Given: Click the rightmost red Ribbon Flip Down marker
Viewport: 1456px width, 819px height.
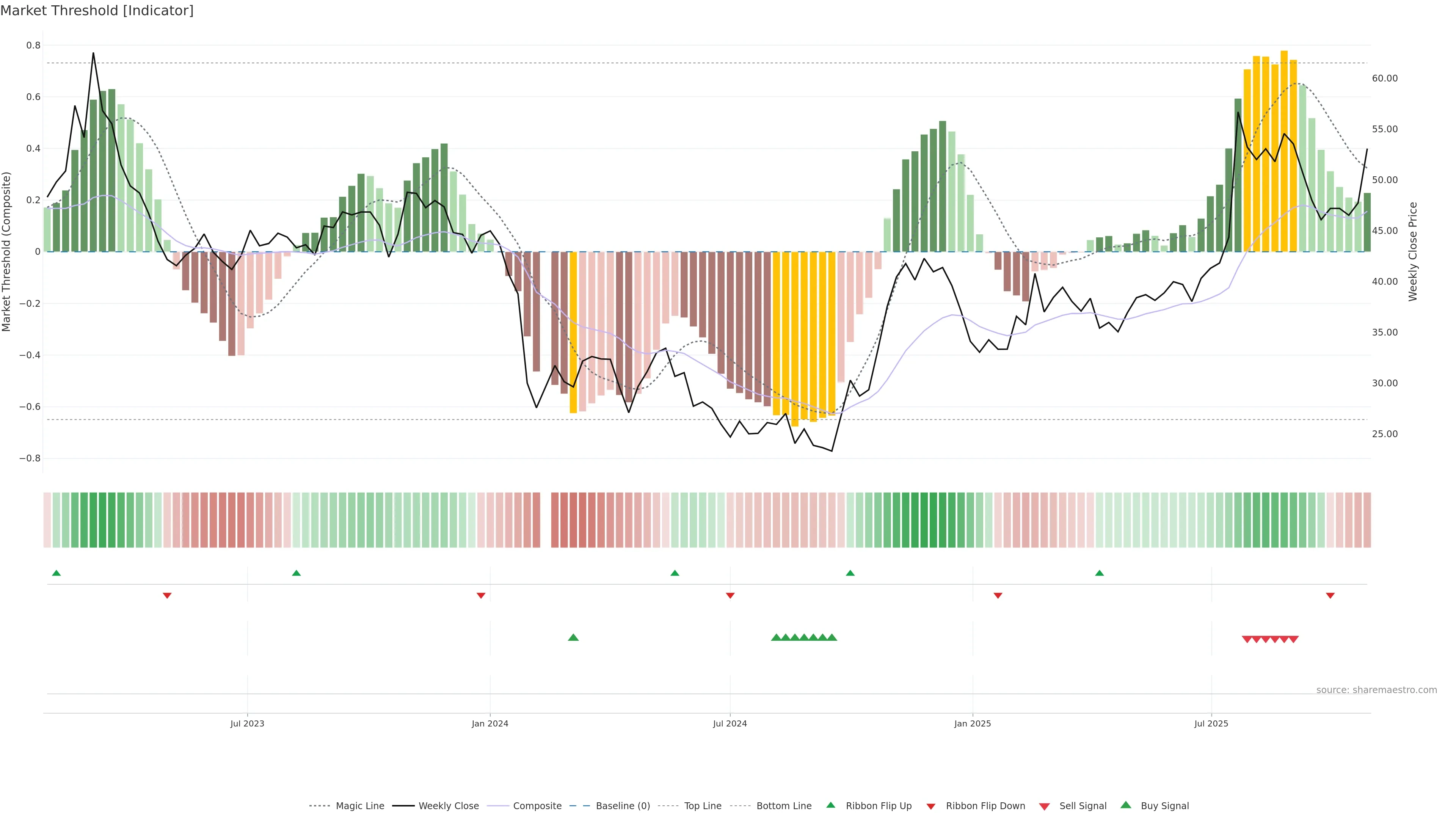Looking at the screenshot, I should coord(1330,595).
